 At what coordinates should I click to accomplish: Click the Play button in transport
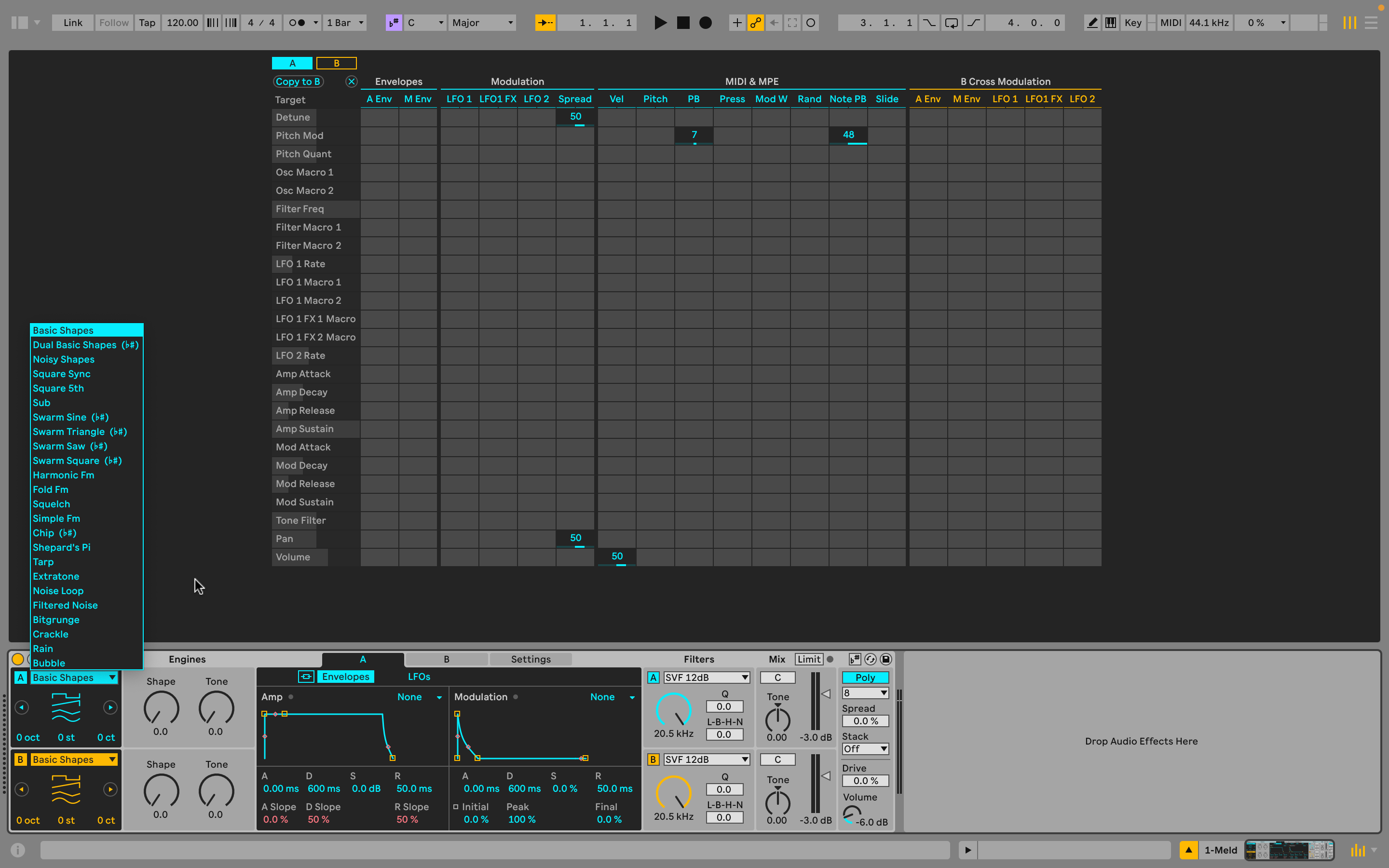tap(660, 22)
